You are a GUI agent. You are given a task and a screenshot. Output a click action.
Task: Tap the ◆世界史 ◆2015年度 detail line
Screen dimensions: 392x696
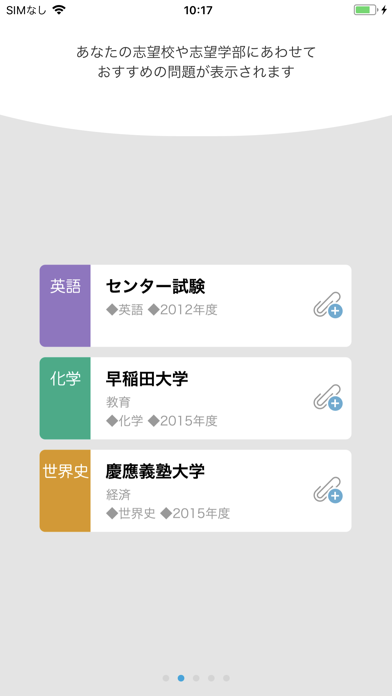(168, 514)
